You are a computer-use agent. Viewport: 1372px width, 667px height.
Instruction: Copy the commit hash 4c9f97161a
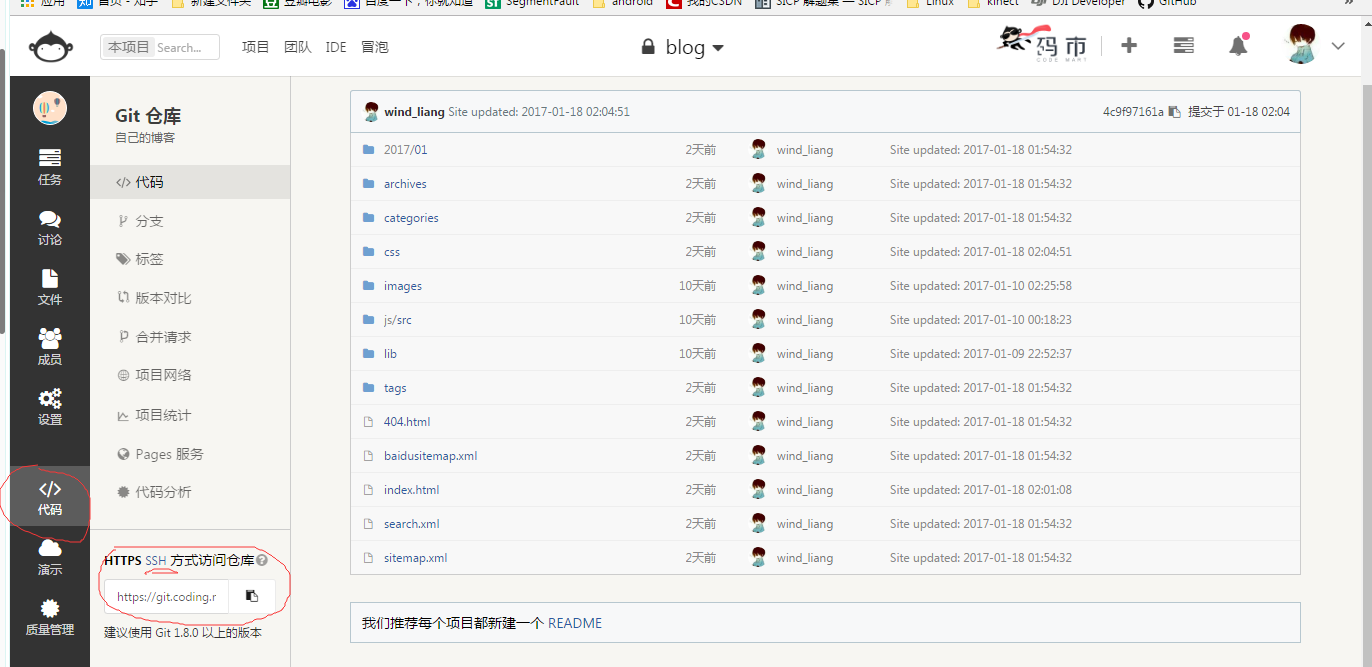[1175, 112]
